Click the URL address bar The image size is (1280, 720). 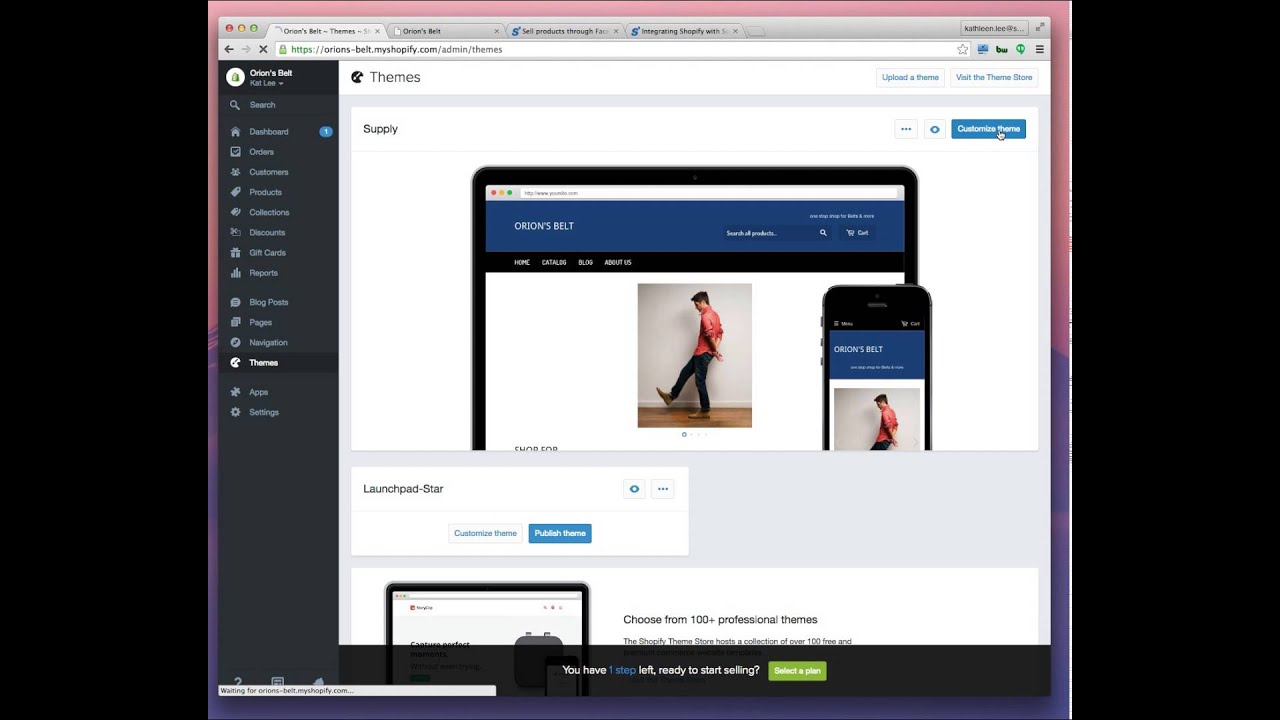pyautogui.click(x=622, y=49)
